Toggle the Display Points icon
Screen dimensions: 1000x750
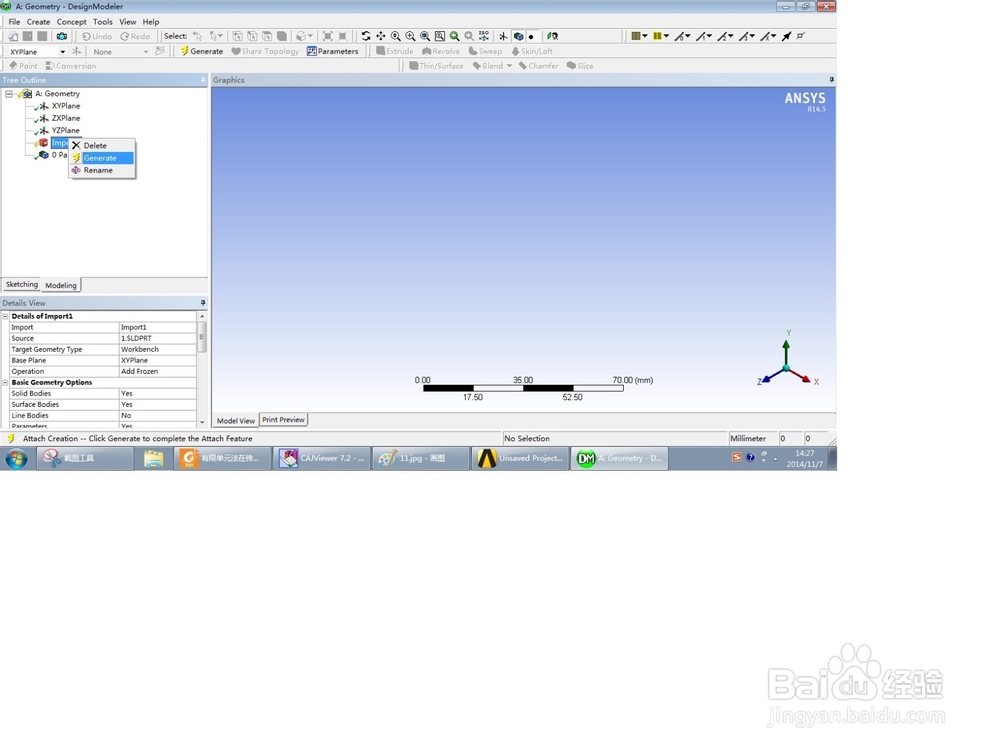(531, 36)
